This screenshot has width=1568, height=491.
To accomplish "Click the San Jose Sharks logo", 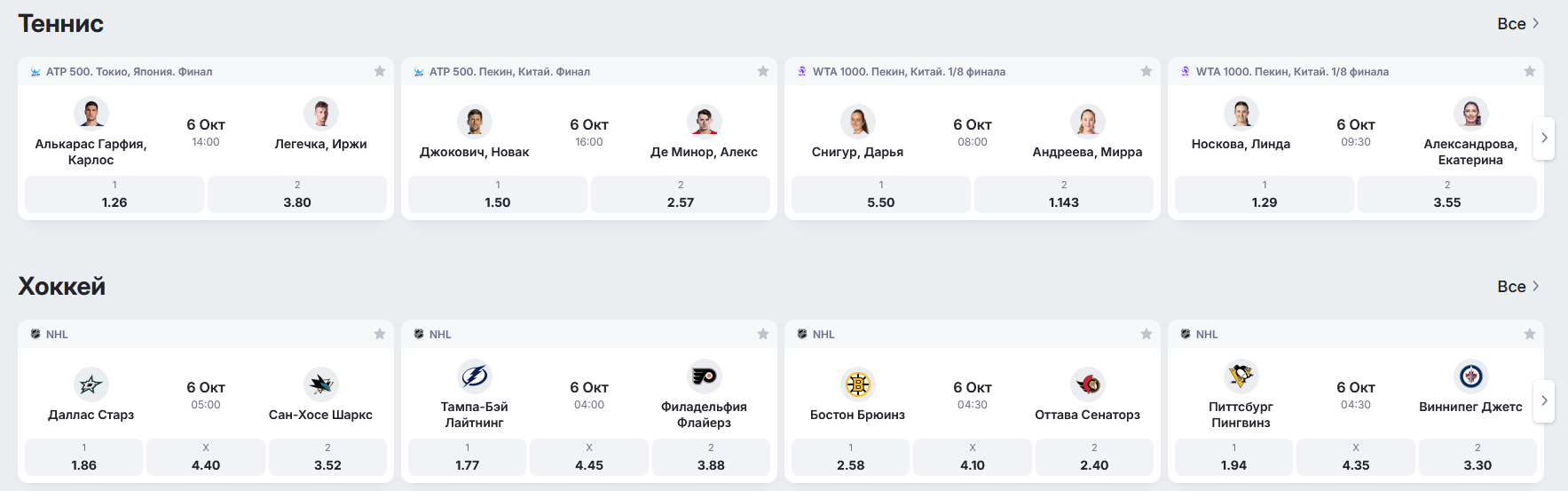I will click(x=321, y=384).
